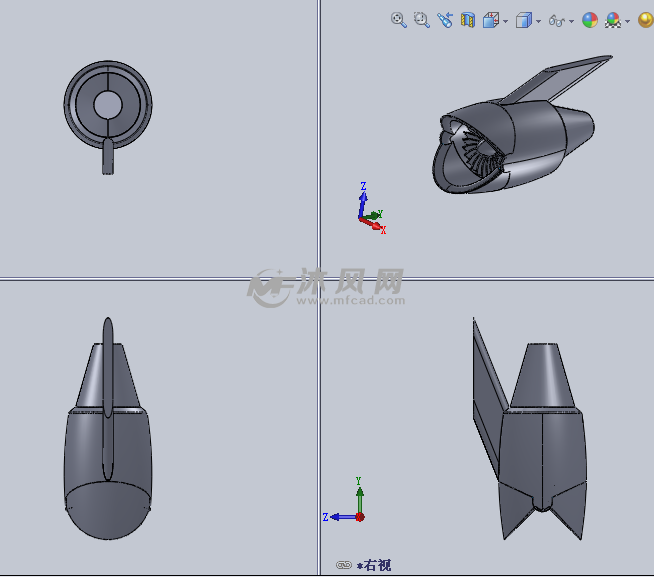The height and width of the screenshot is (577, 654).
Task: Click the linked views chain icon
Action: (344, 565)
